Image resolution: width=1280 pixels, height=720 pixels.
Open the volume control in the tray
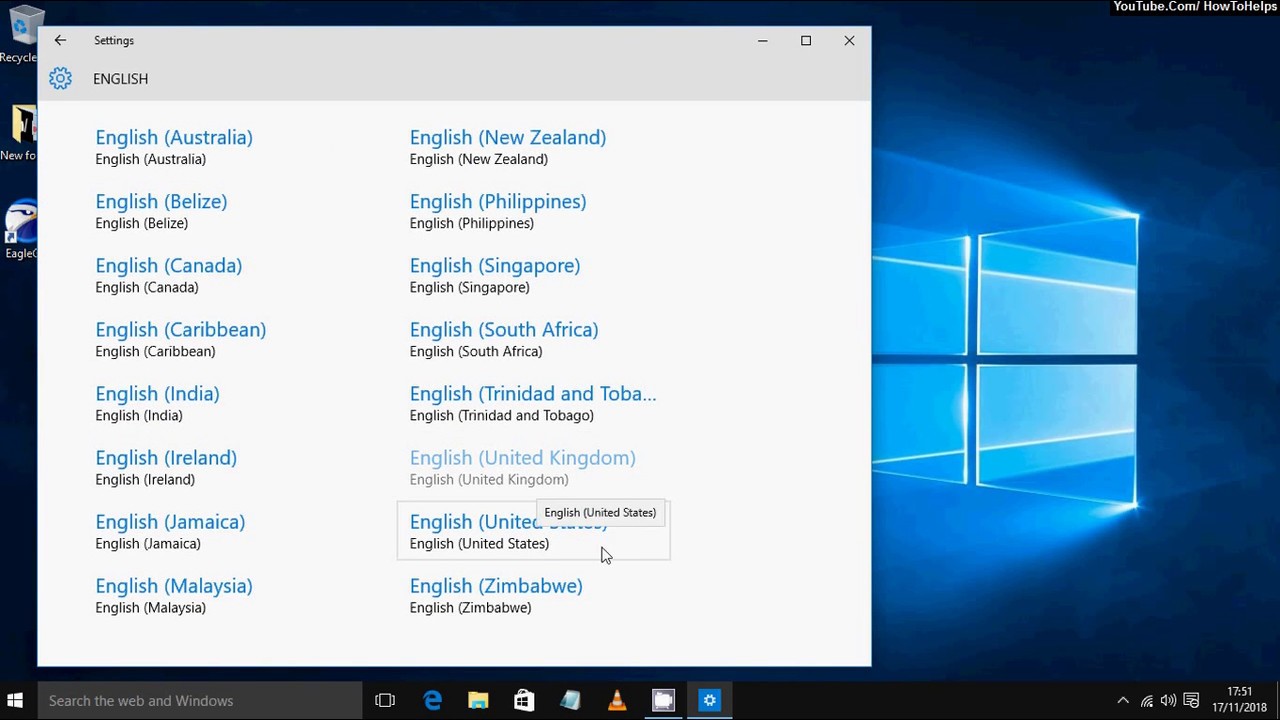1168,701
